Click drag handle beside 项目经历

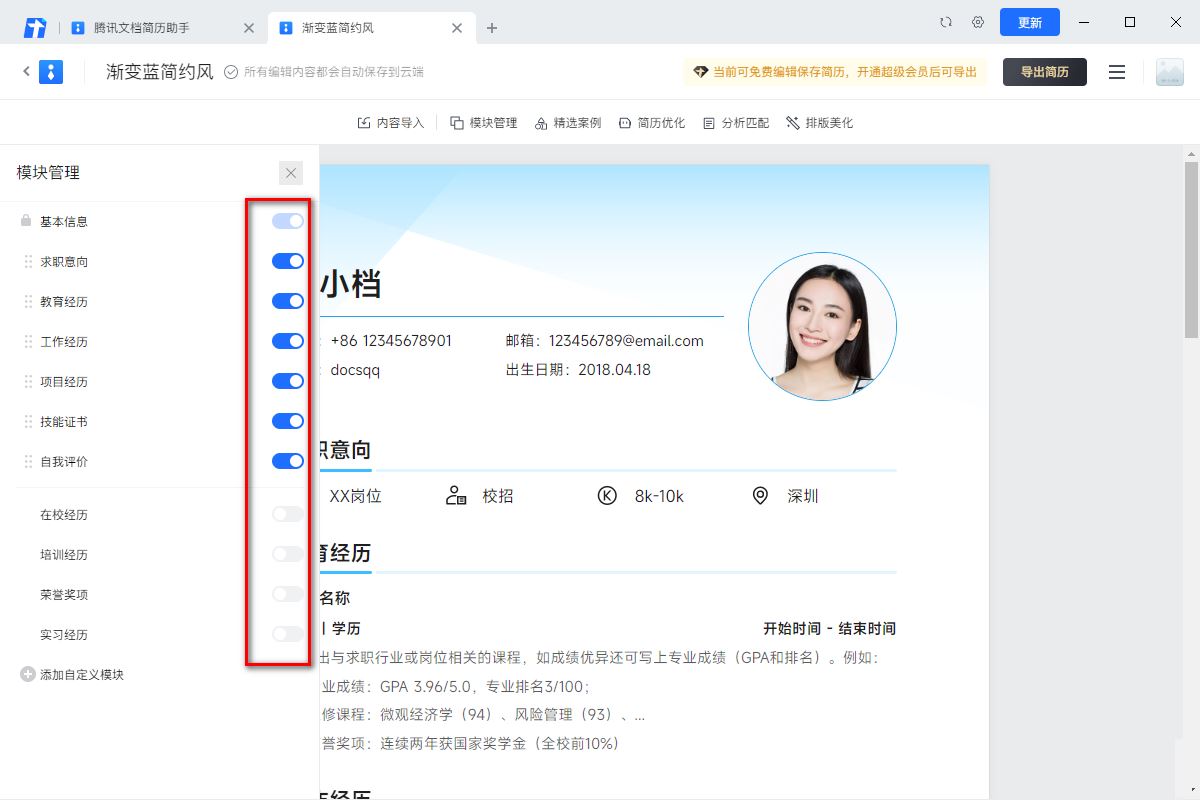[x=28, y=381]
